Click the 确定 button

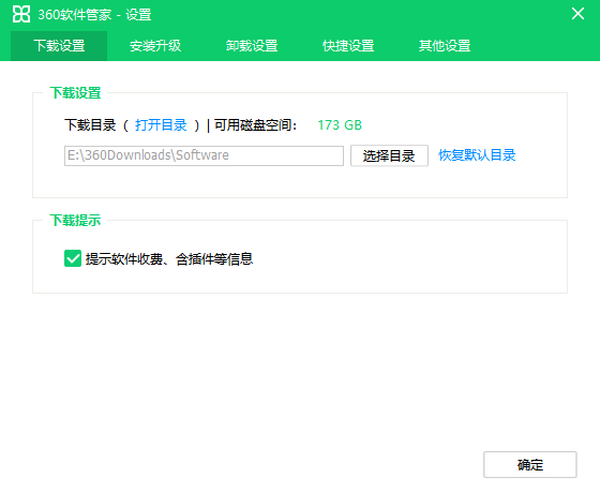tap(530, 465)
